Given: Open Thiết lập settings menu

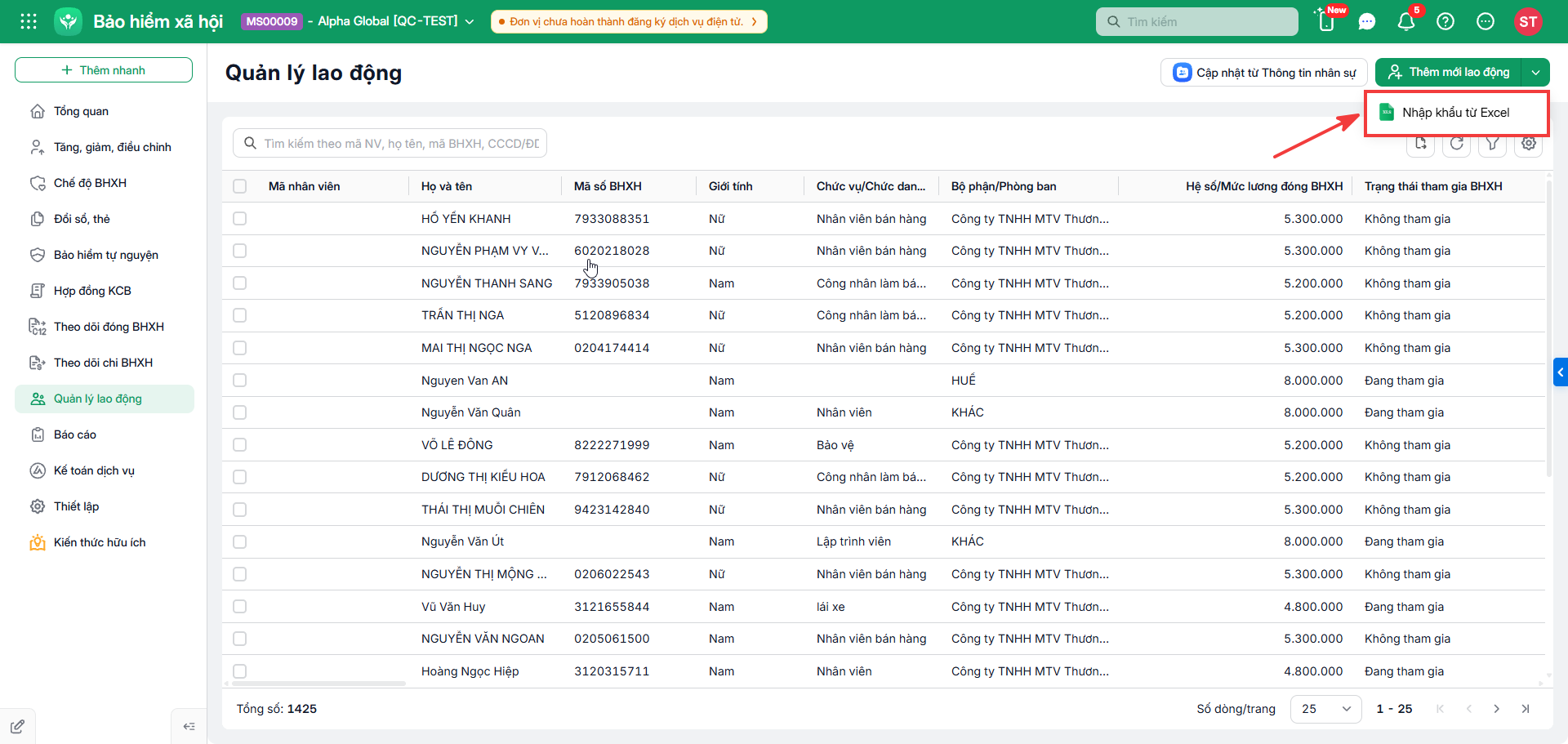Looking at the screenshot, I should click(104, 506).
